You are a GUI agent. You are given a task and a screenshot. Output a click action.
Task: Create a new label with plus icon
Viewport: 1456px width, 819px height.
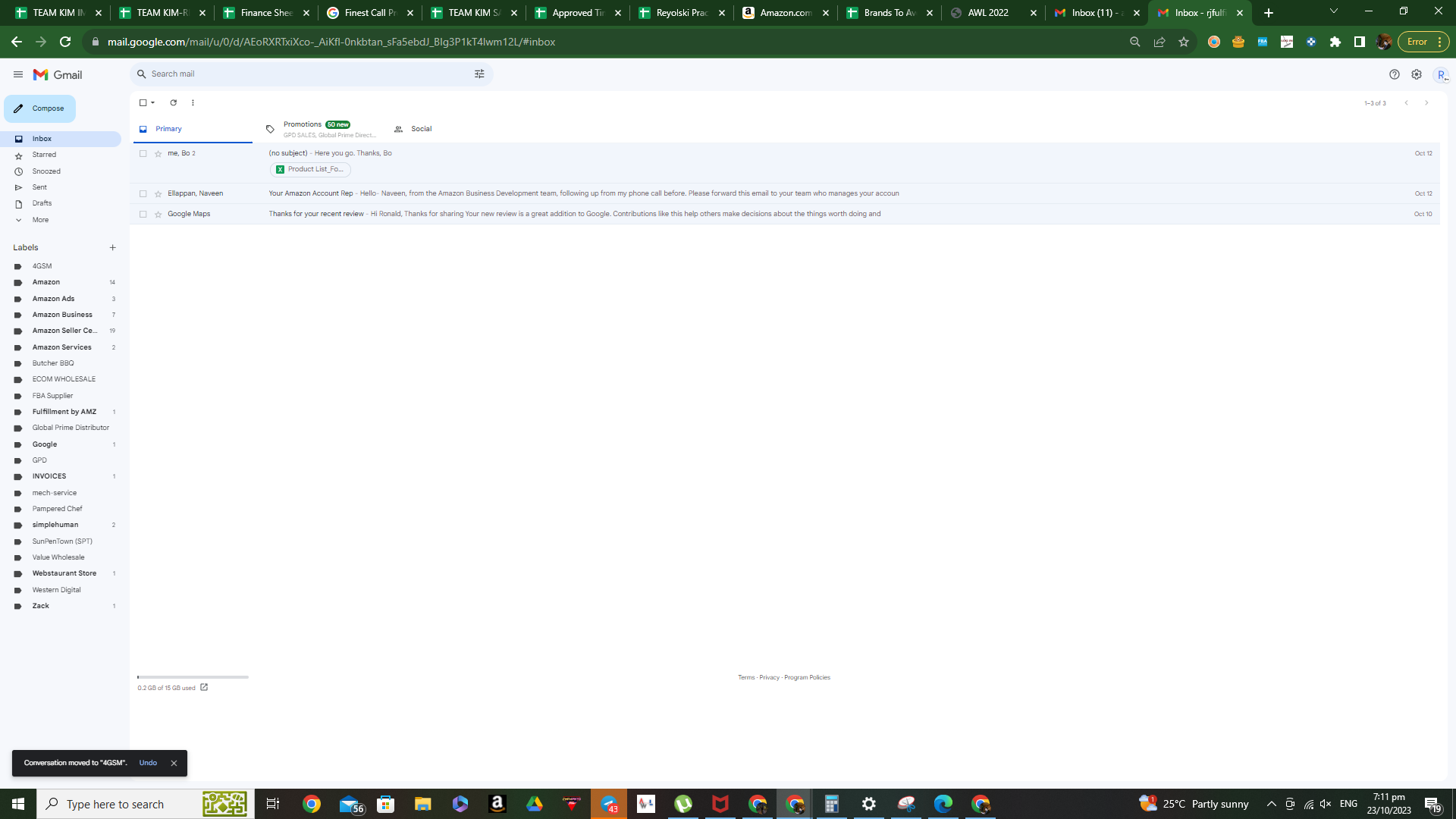[x=112, y=248]
